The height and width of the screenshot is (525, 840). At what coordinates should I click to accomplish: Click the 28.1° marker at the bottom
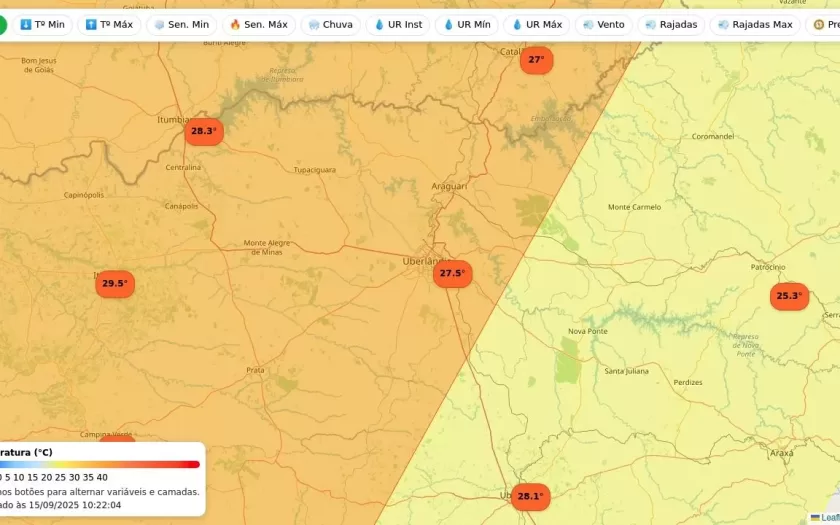click(529, 496)
